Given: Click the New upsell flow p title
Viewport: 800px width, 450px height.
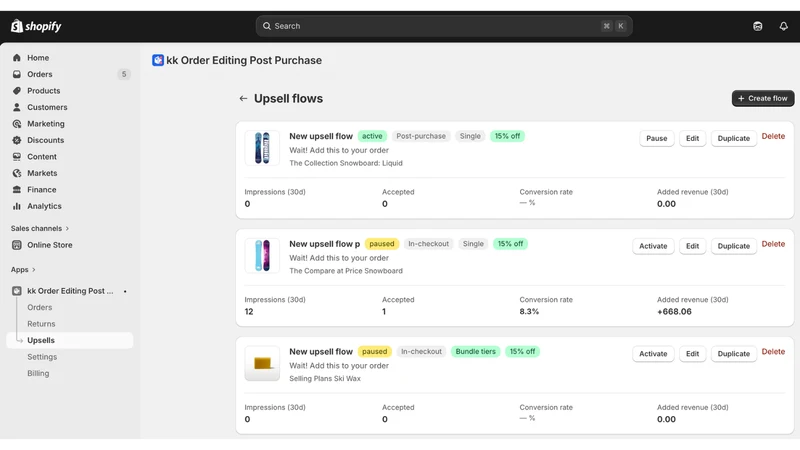Looking at the screenshot, I should pyautogui.click(x=324, y=244).
